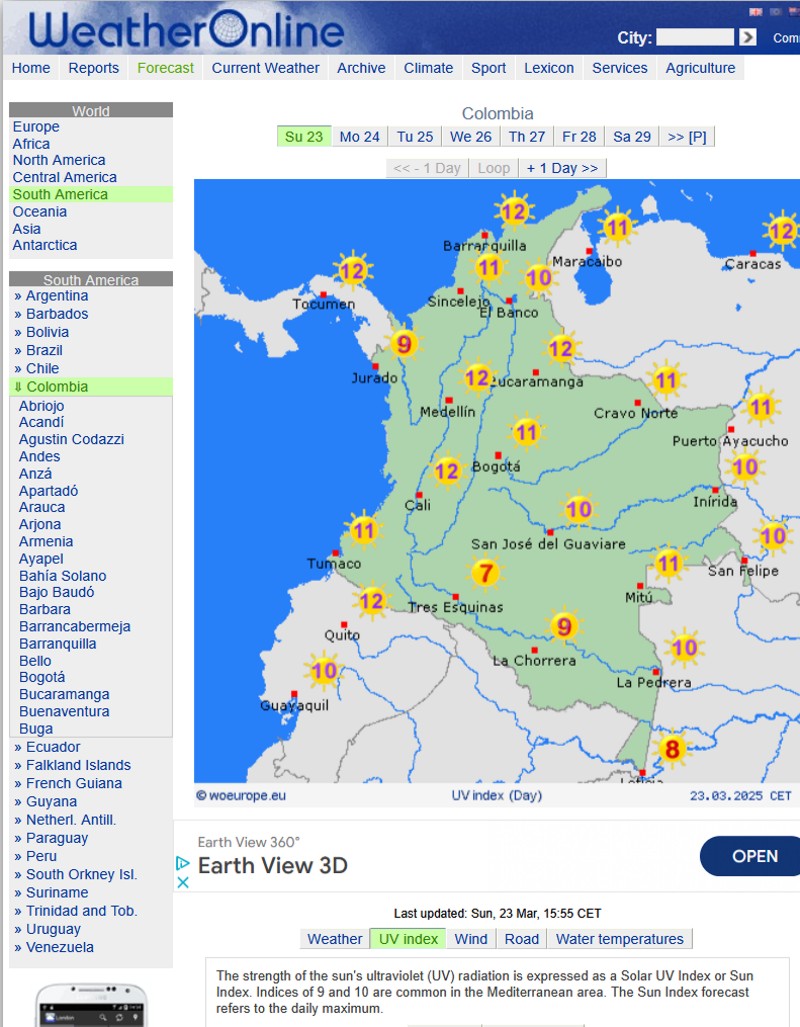800x1027 pixels.
Task: Click the UV 8 sun icon near Leticia
Action: point(672,749)
